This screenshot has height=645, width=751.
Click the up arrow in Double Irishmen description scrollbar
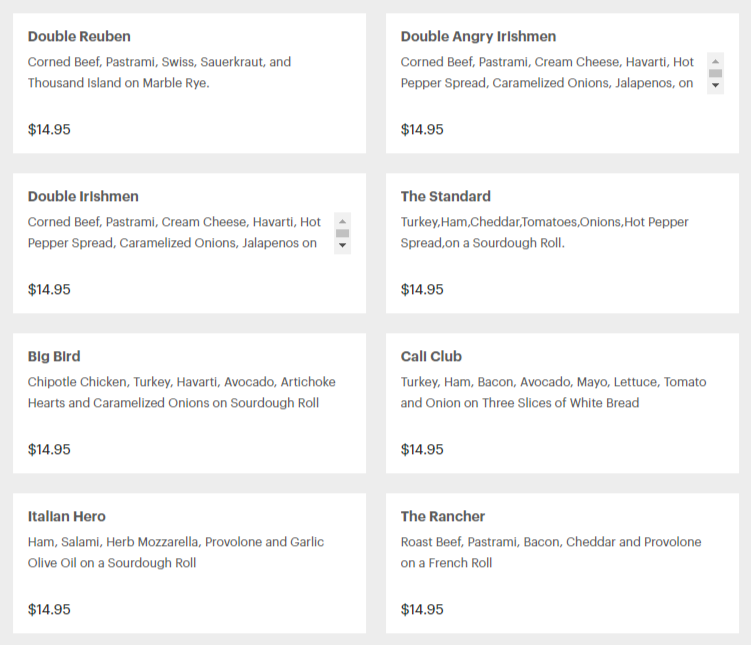(342, 221)
